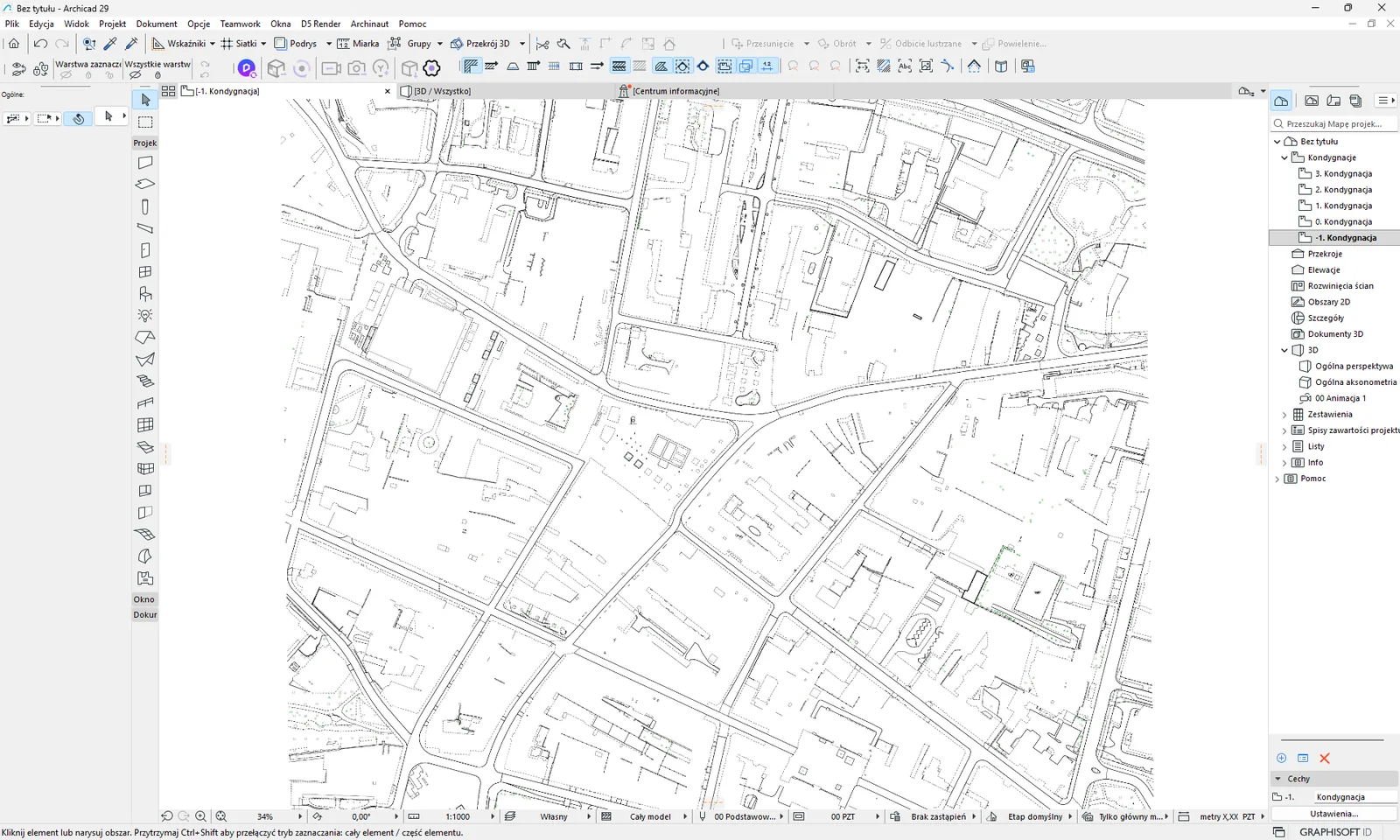Open the 34% zoom level dropdown
The width and height of the screenshot is (1400, 840).
(x=300, y=816)
